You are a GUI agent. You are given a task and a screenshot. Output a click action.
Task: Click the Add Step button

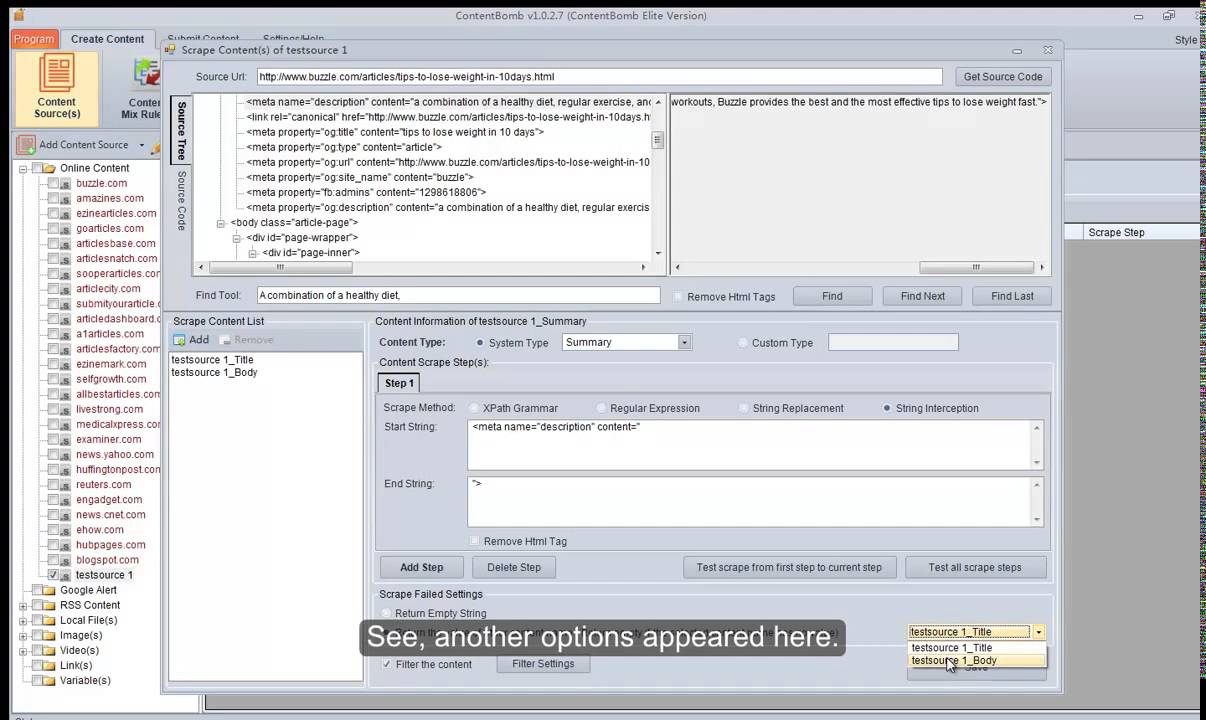(421, 567)
